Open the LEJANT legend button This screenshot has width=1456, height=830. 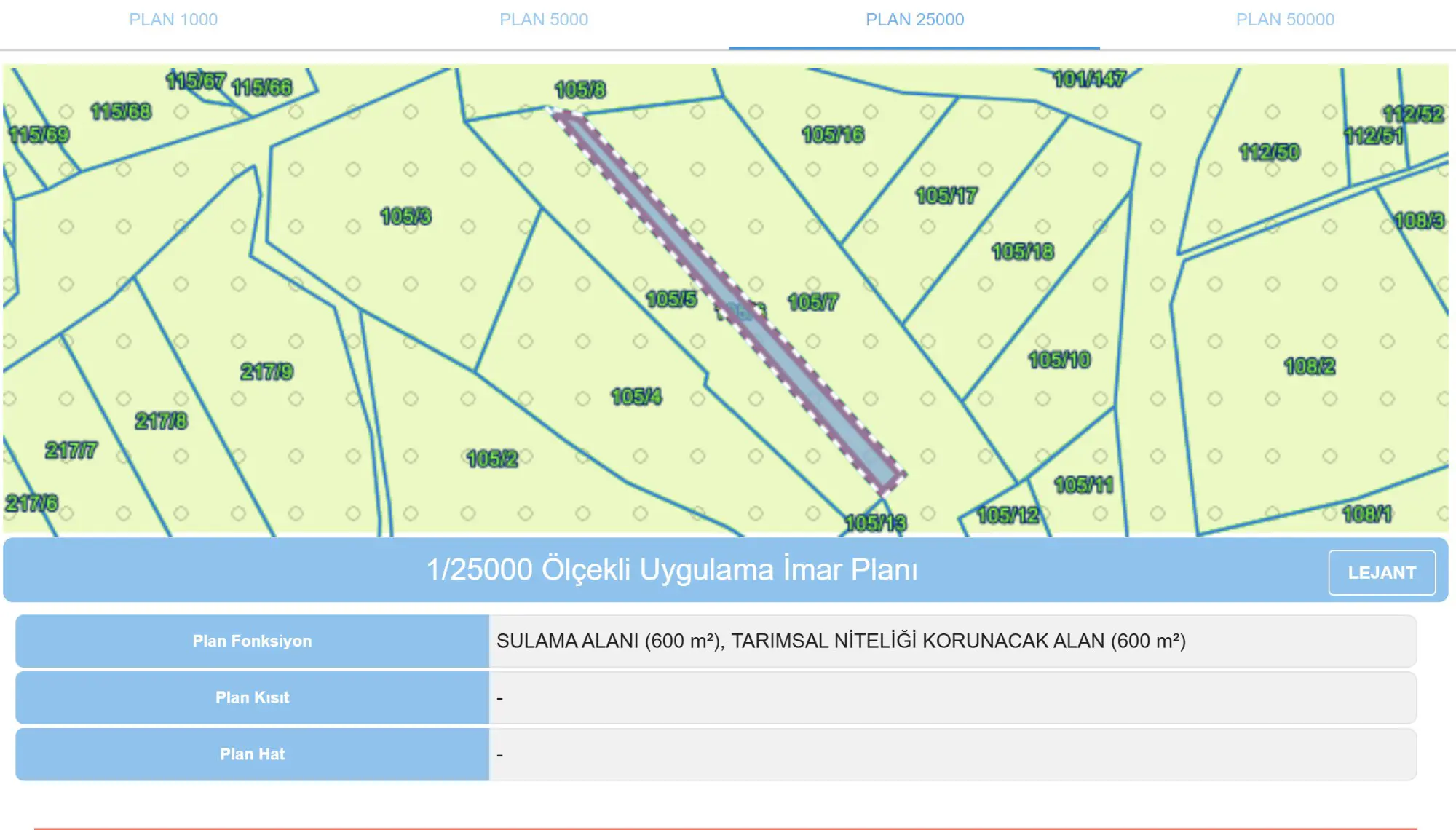[x=1382, y=572]
